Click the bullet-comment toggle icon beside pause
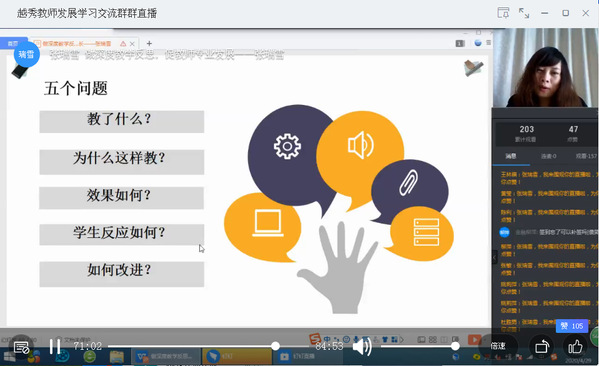 (21, 347)
